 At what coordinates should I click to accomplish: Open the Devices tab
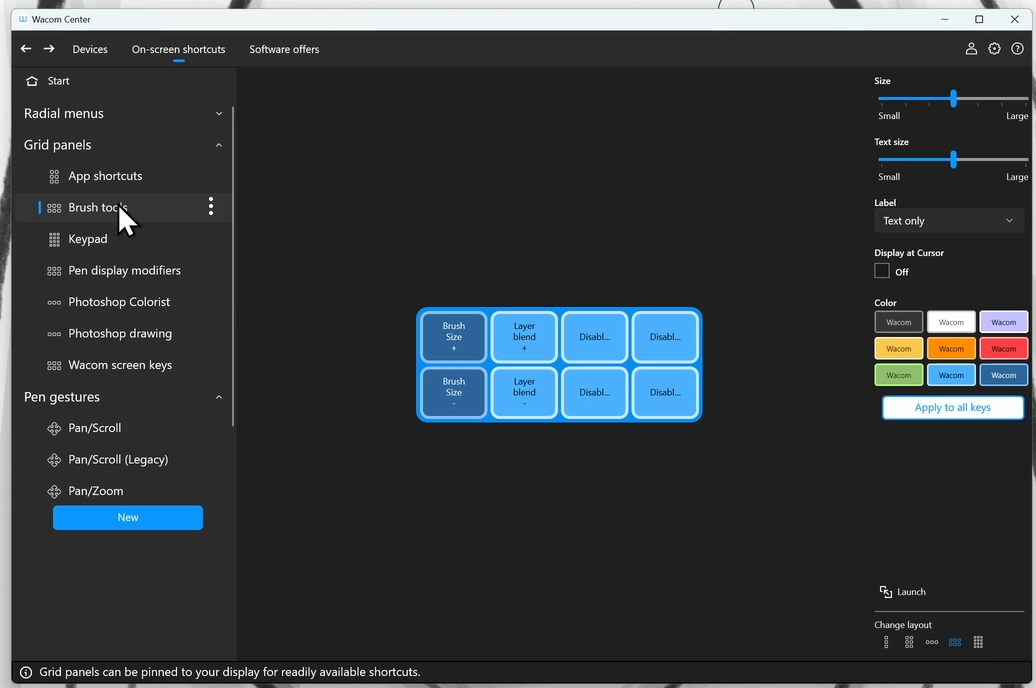(90, 50)
